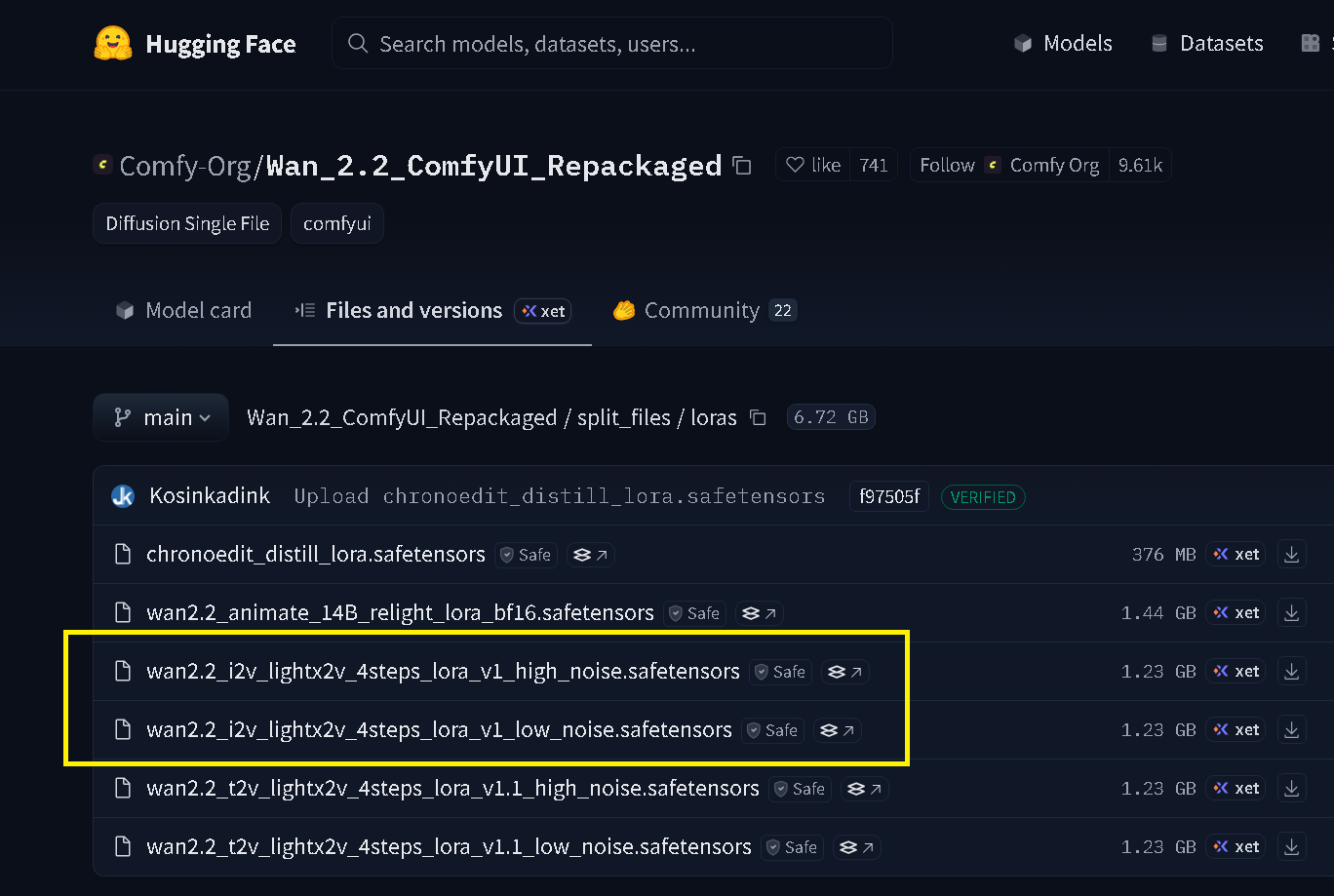Screen dimensions: 1334x896
Task: Open file wan2.2_t2v_lightx2v_4steps_lora_v1.1_high_noise.safetensors
Action: [452, 788]
